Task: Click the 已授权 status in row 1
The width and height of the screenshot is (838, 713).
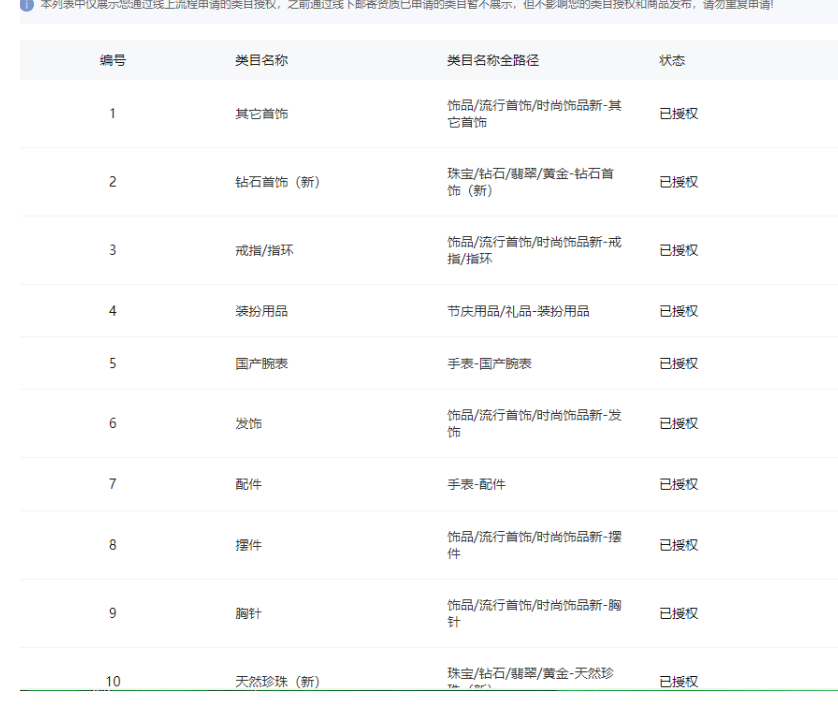Action: point(678,114)
